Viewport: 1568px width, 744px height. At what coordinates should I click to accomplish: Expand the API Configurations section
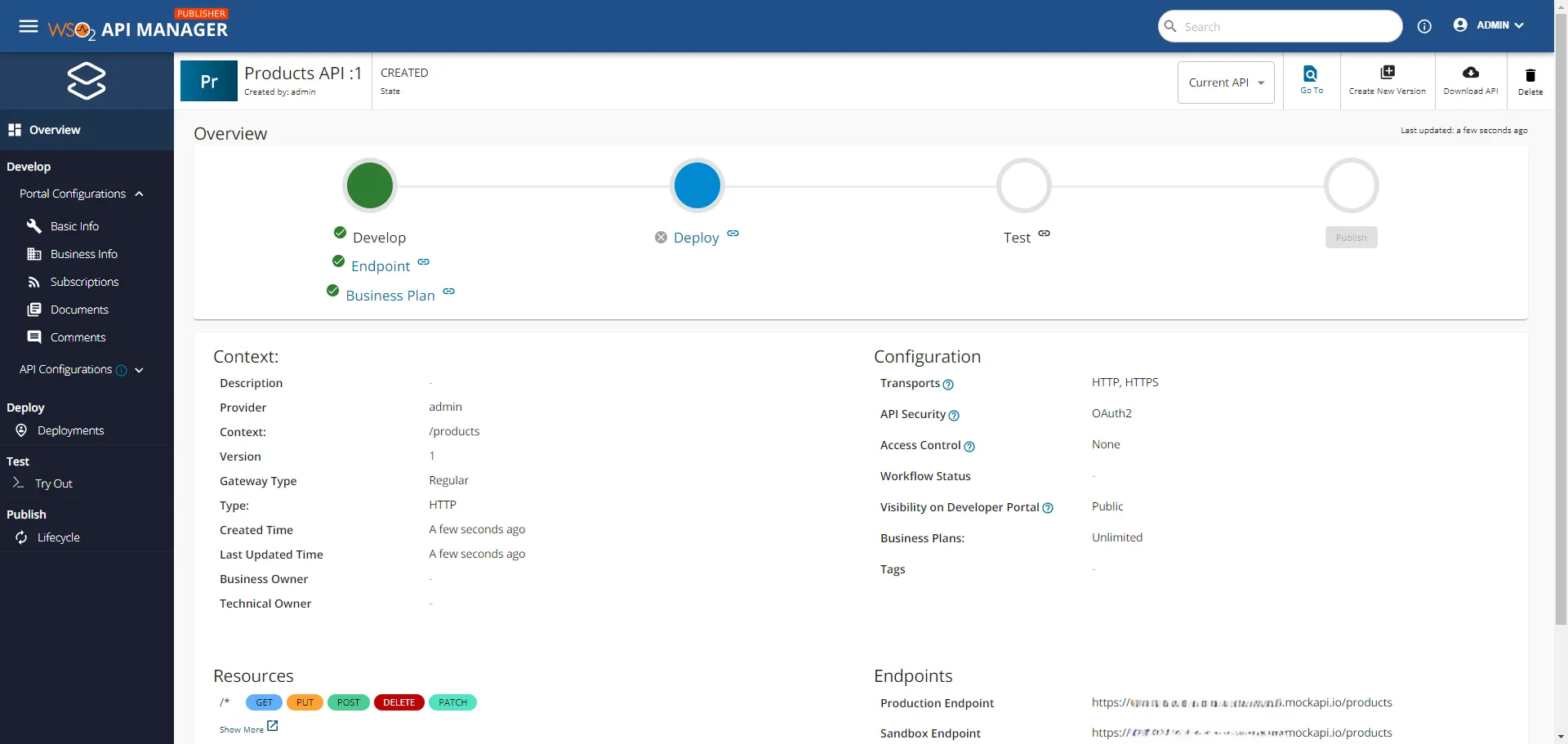point(139,370)
